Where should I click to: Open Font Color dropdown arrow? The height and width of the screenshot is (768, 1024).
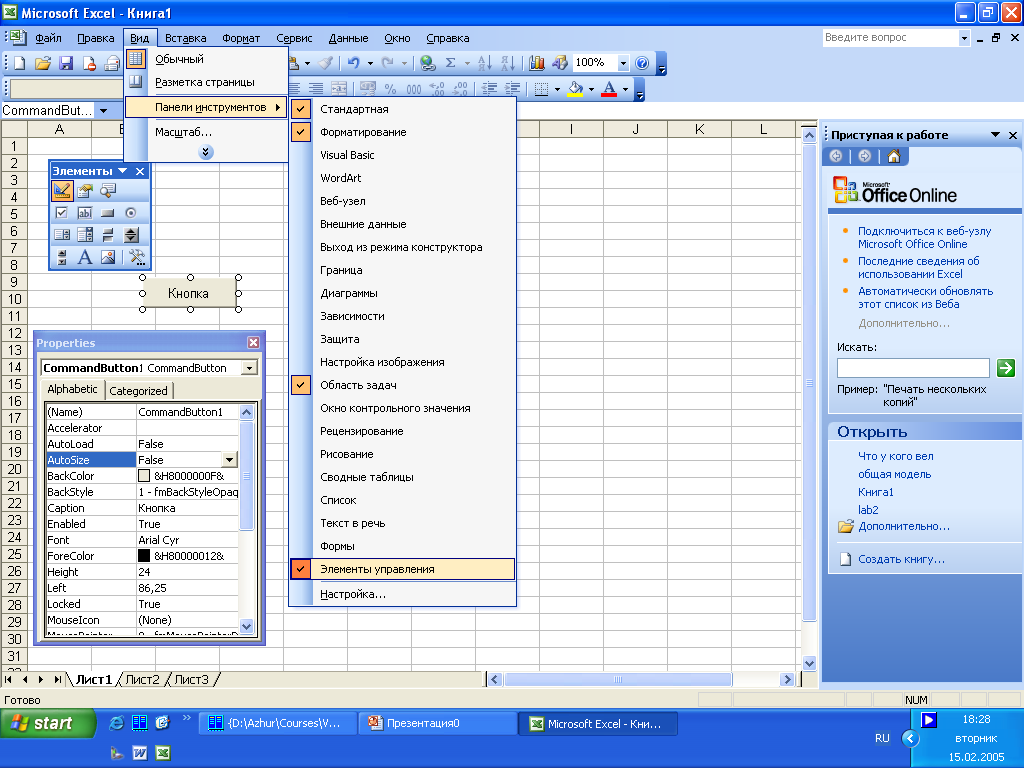pos(626,89)
